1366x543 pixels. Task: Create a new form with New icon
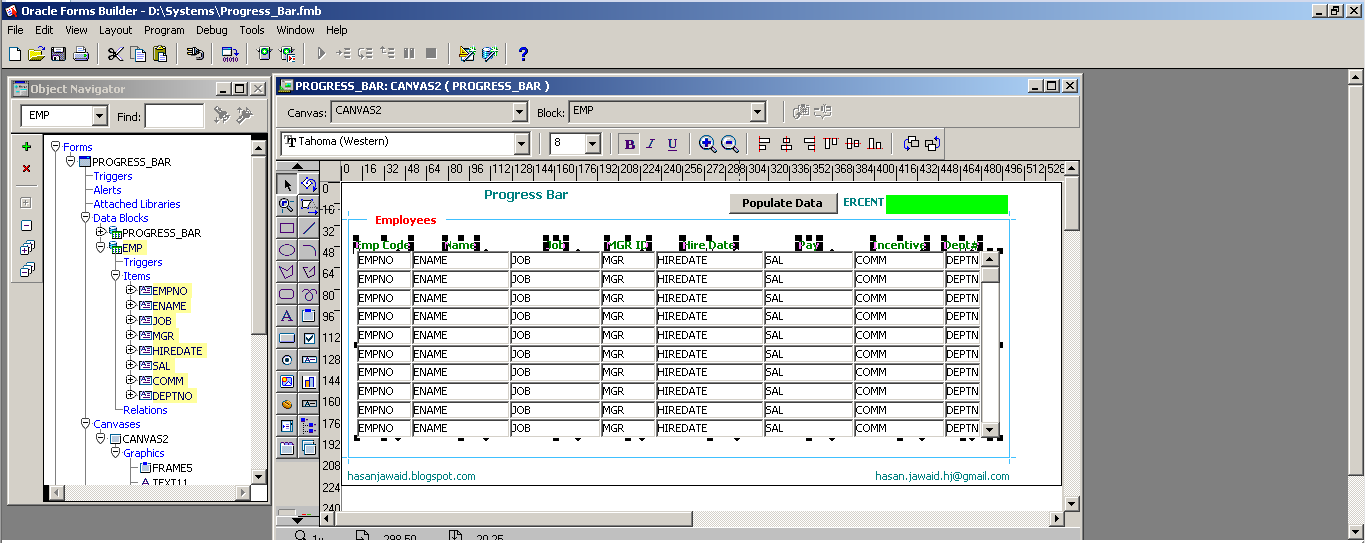tap(15, 54)
